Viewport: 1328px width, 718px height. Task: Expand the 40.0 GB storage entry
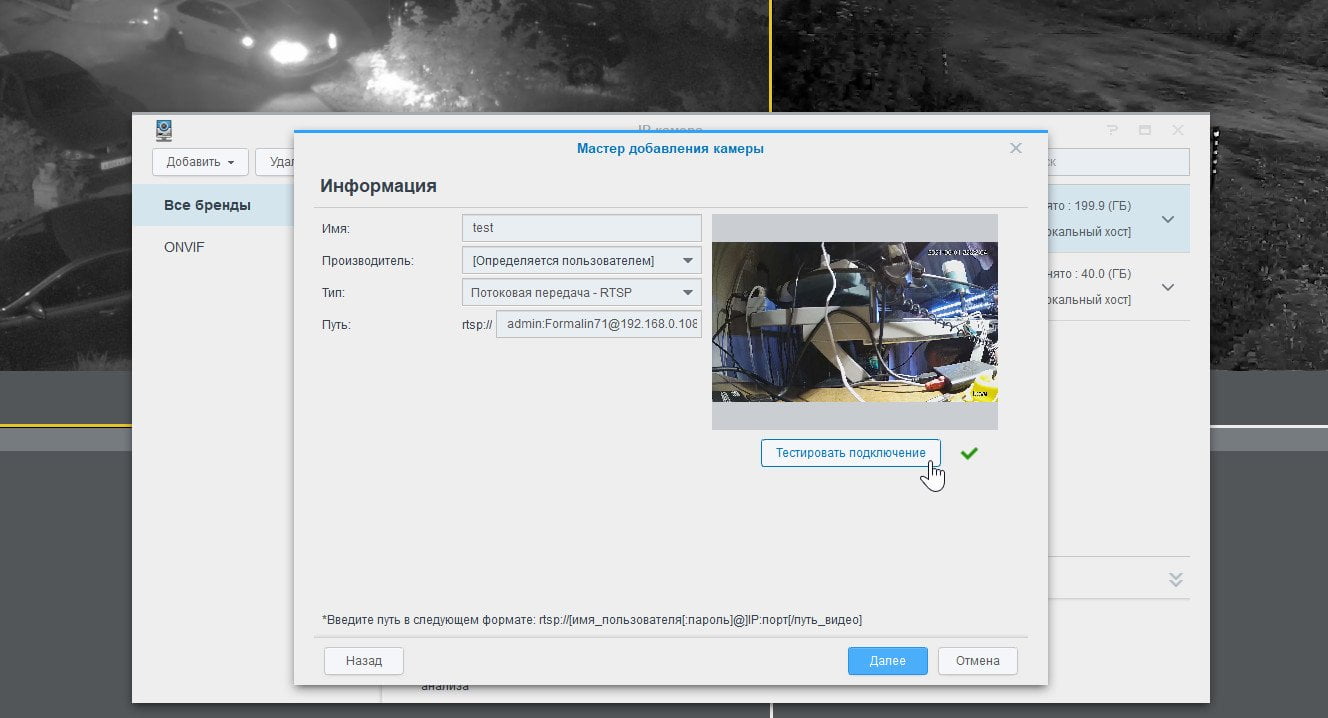coord(1167,287)
